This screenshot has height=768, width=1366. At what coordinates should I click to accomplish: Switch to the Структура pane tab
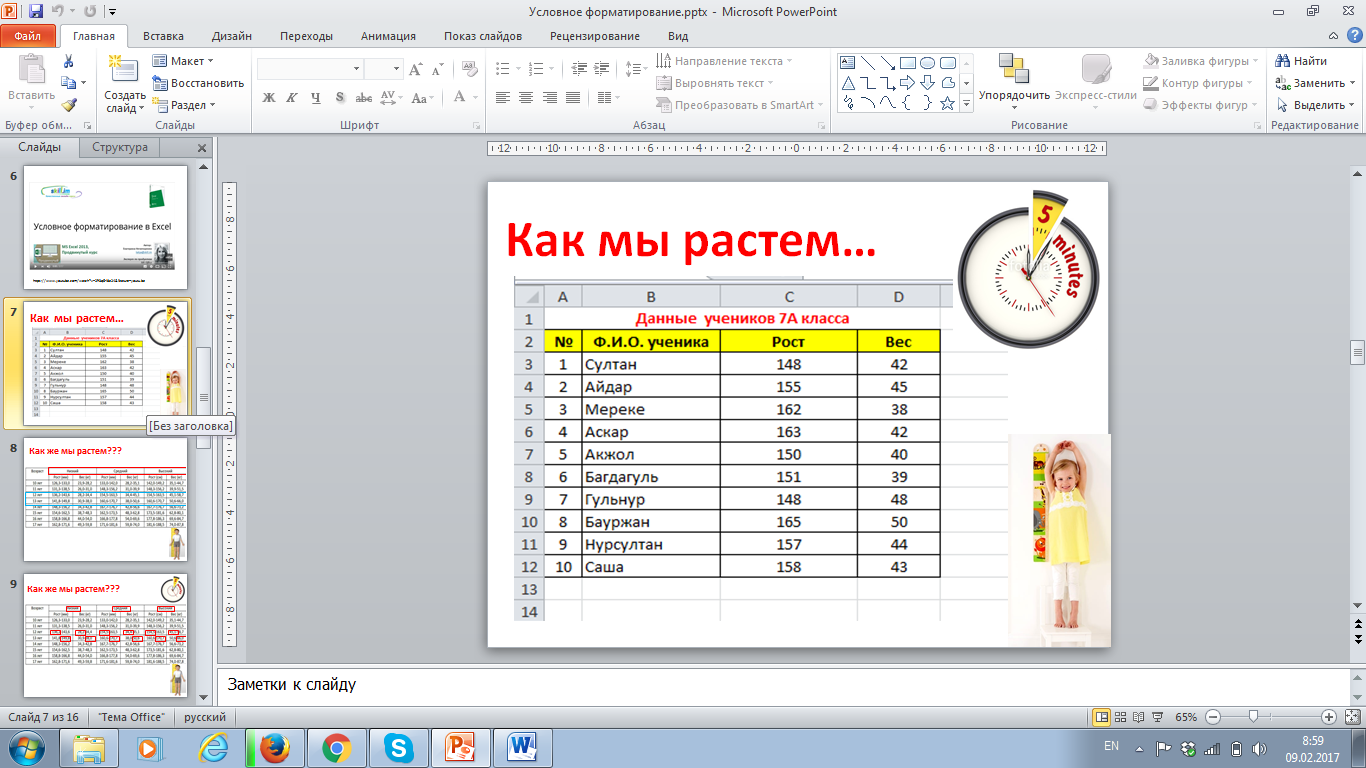pyautogui.click(x=120, y=147)
